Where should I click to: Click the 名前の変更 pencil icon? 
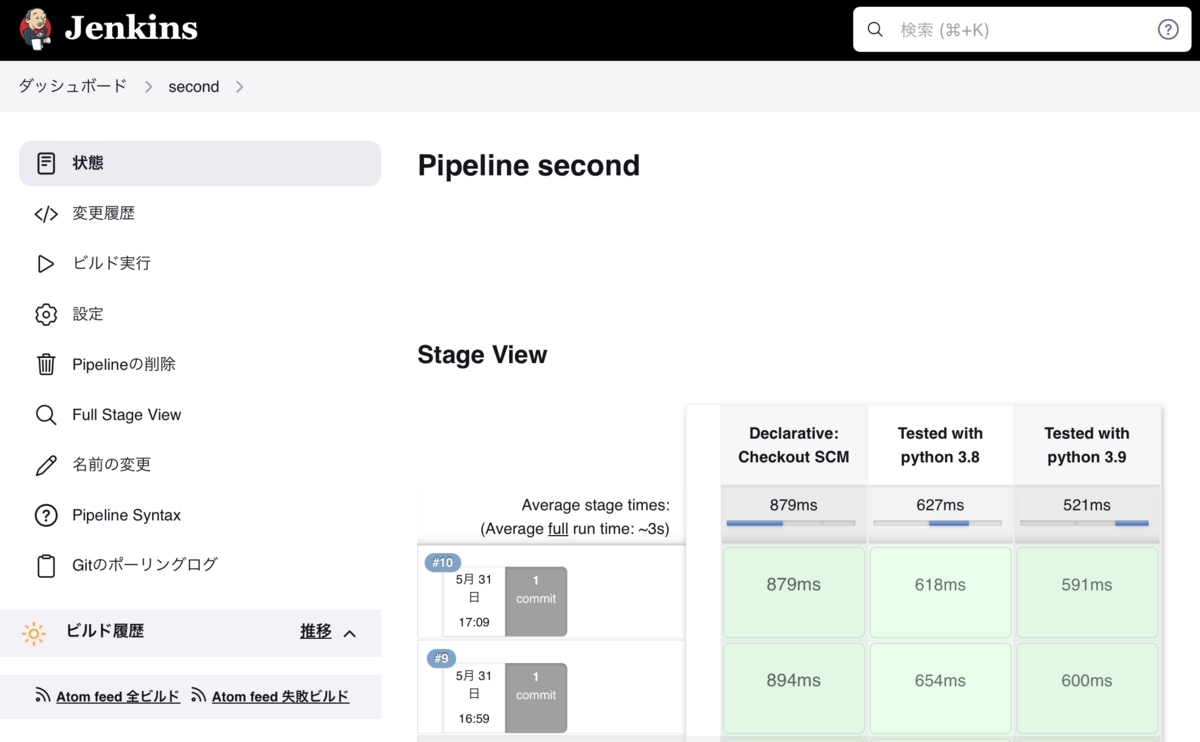[46, 465]
